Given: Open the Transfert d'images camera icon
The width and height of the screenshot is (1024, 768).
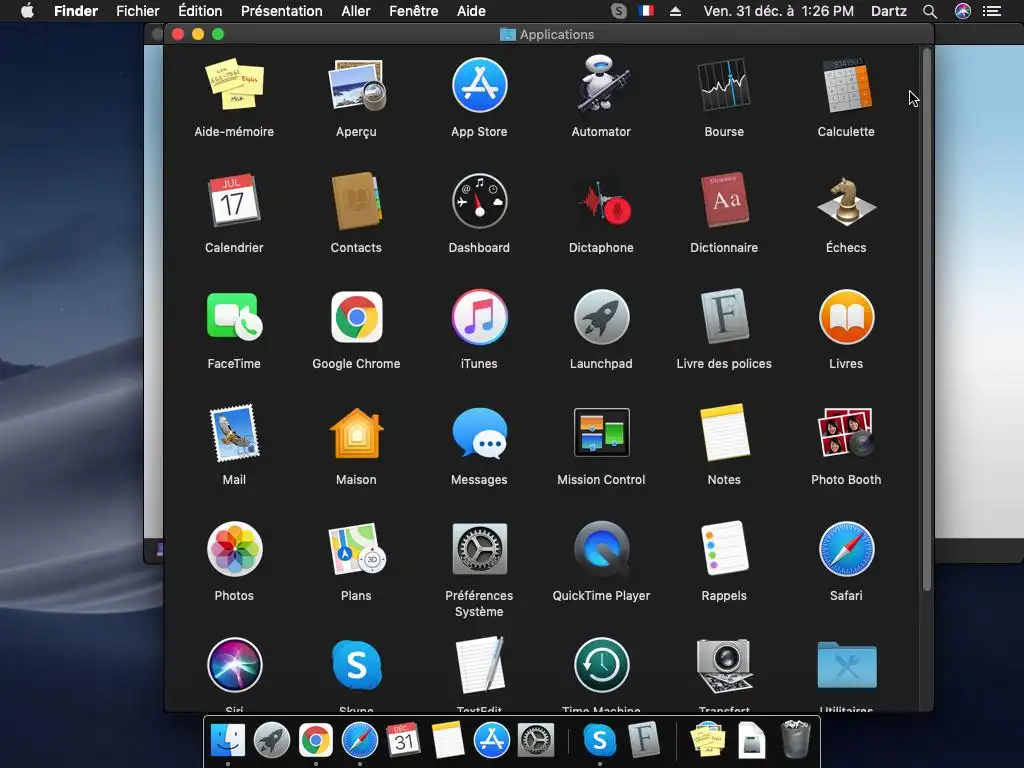Looking at the screenshot, I should (x=724, y=665).
